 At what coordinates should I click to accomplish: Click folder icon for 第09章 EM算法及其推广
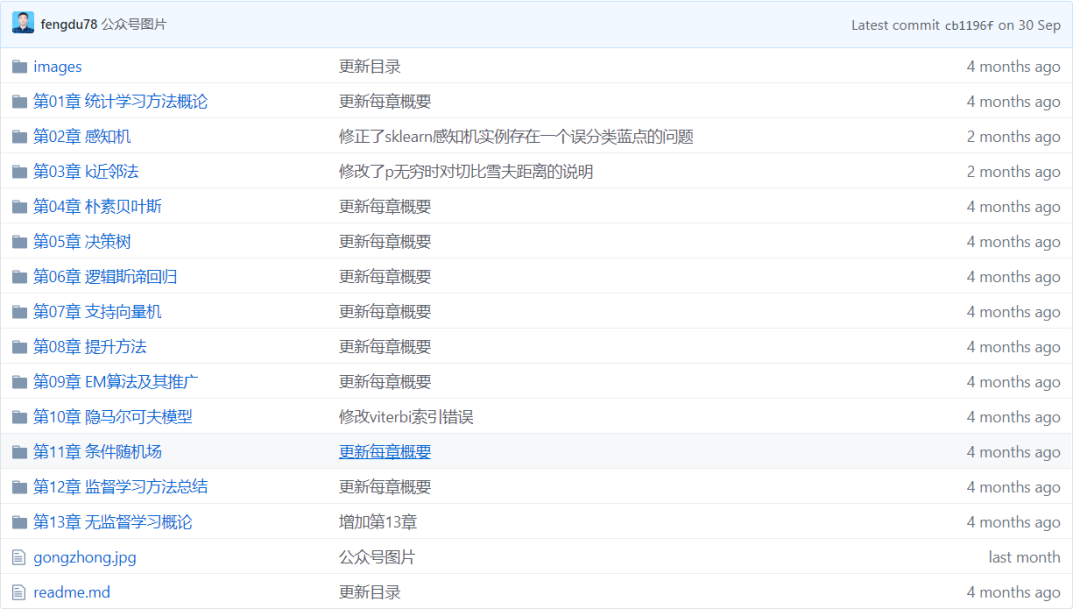point(19,382)
